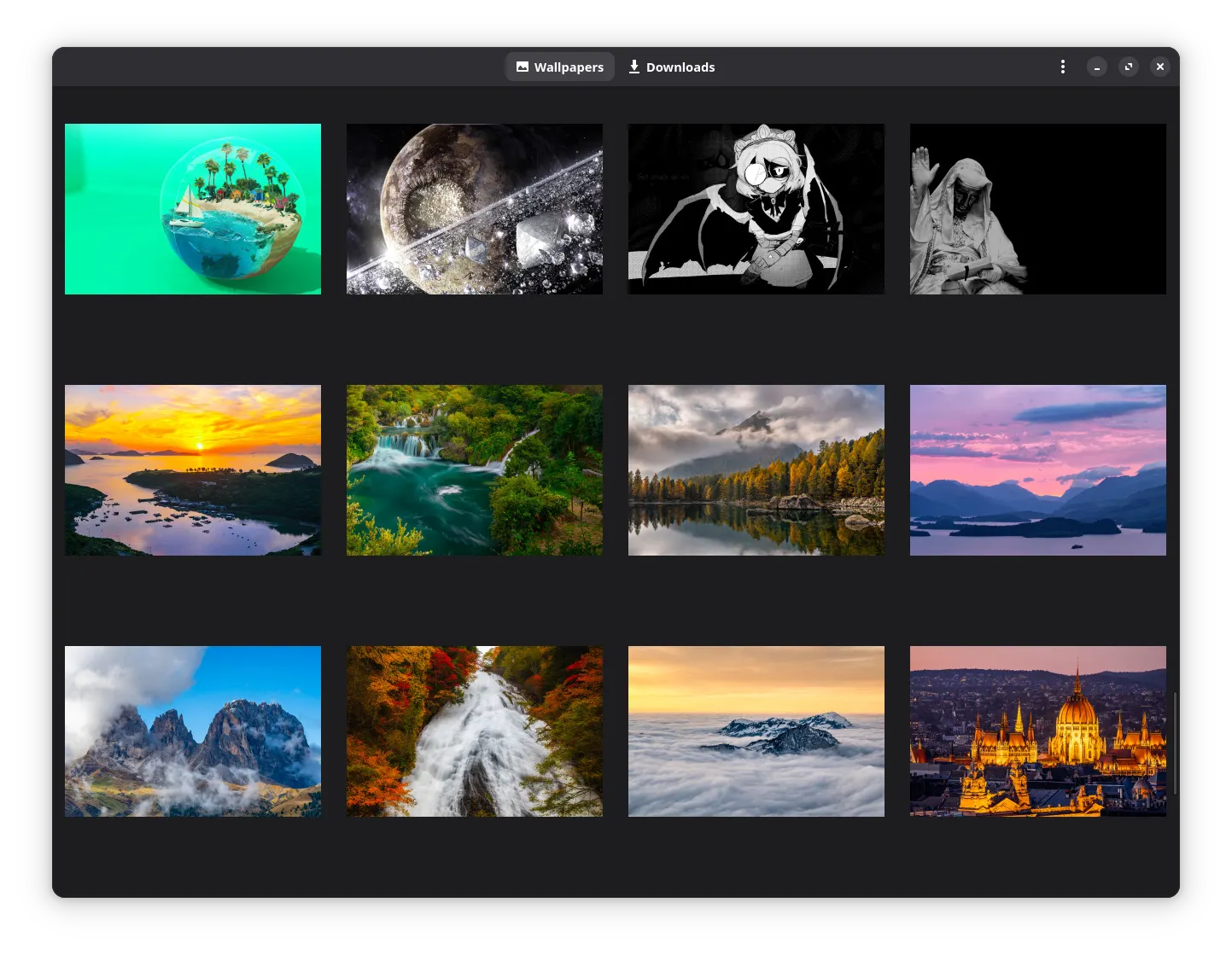Select the autumn waterfall cascade wallpaper

pyautogui.click(x=475, y=731)
